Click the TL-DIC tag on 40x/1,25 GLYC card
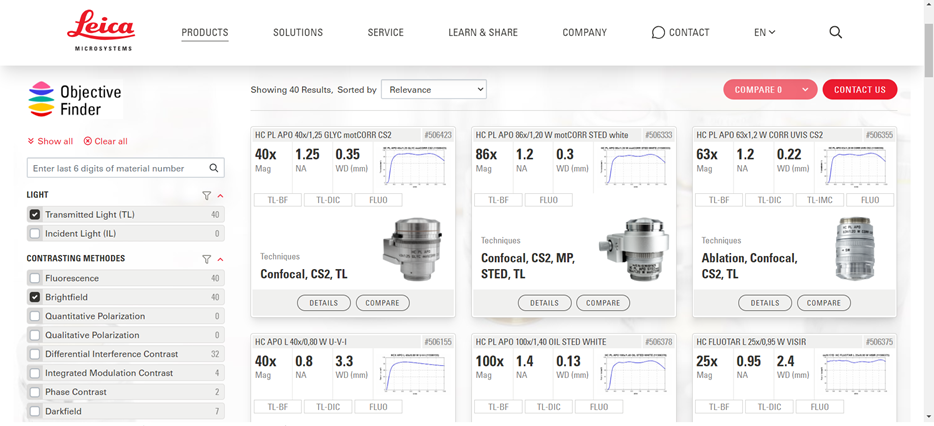Viewport: 934px width, 426px height. tap(328, 200)
